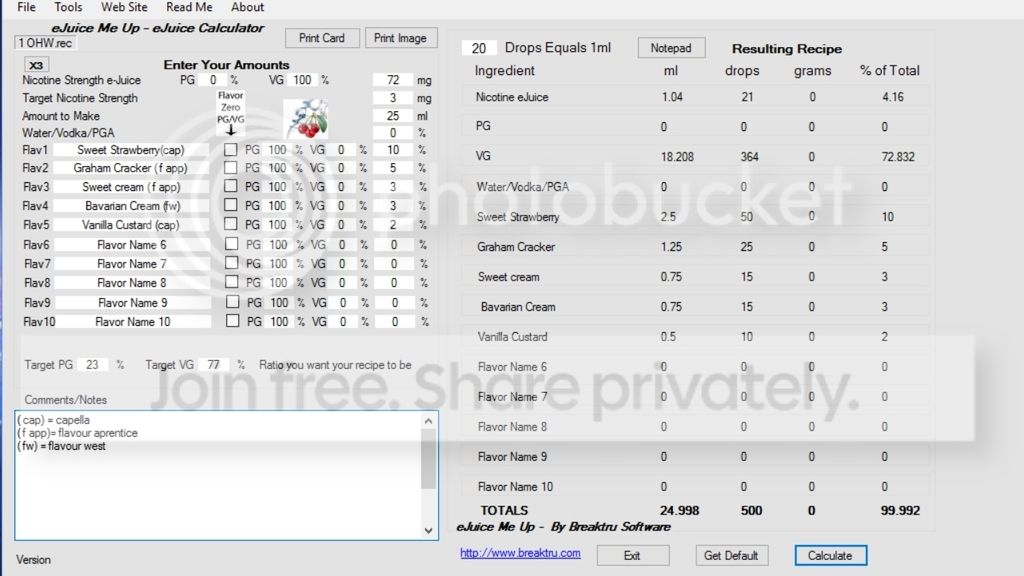Screen dimensions: 1024x576
Task: Click the '(fw) = flavour west' note line
Action: [x=61, y=446]
